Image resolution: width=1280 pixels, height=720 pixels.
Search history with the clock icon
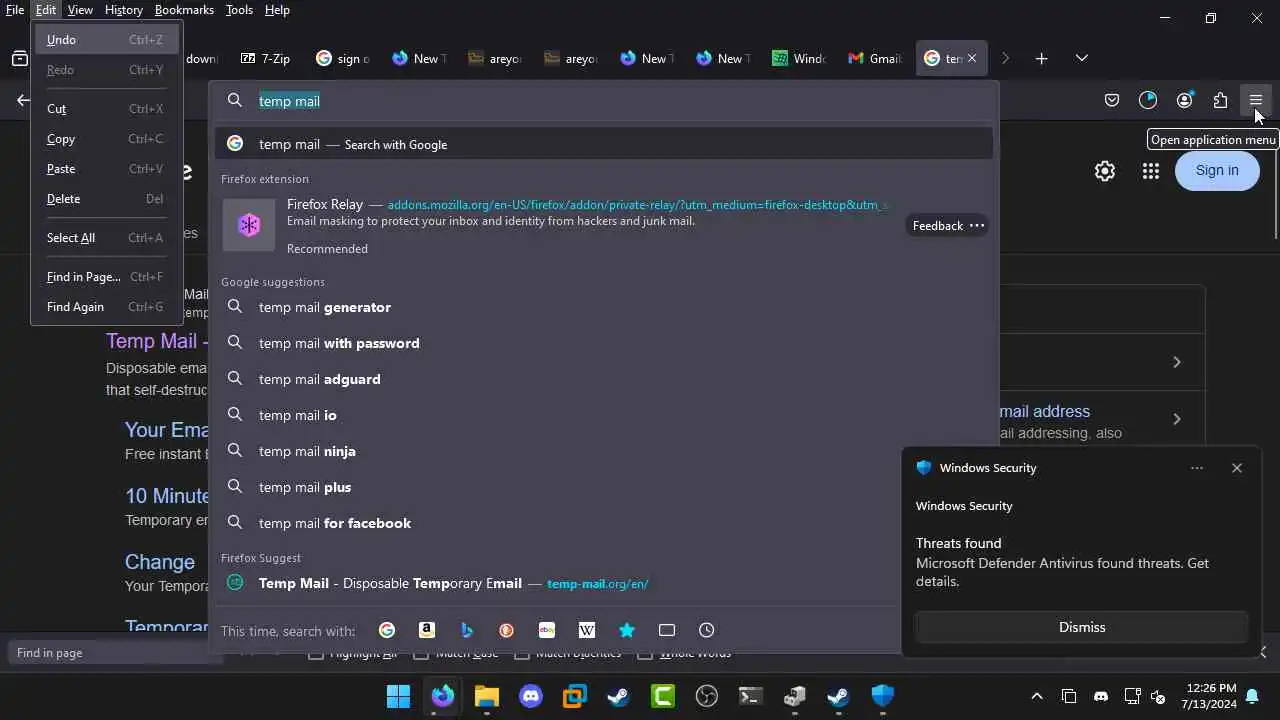point(707,630)
